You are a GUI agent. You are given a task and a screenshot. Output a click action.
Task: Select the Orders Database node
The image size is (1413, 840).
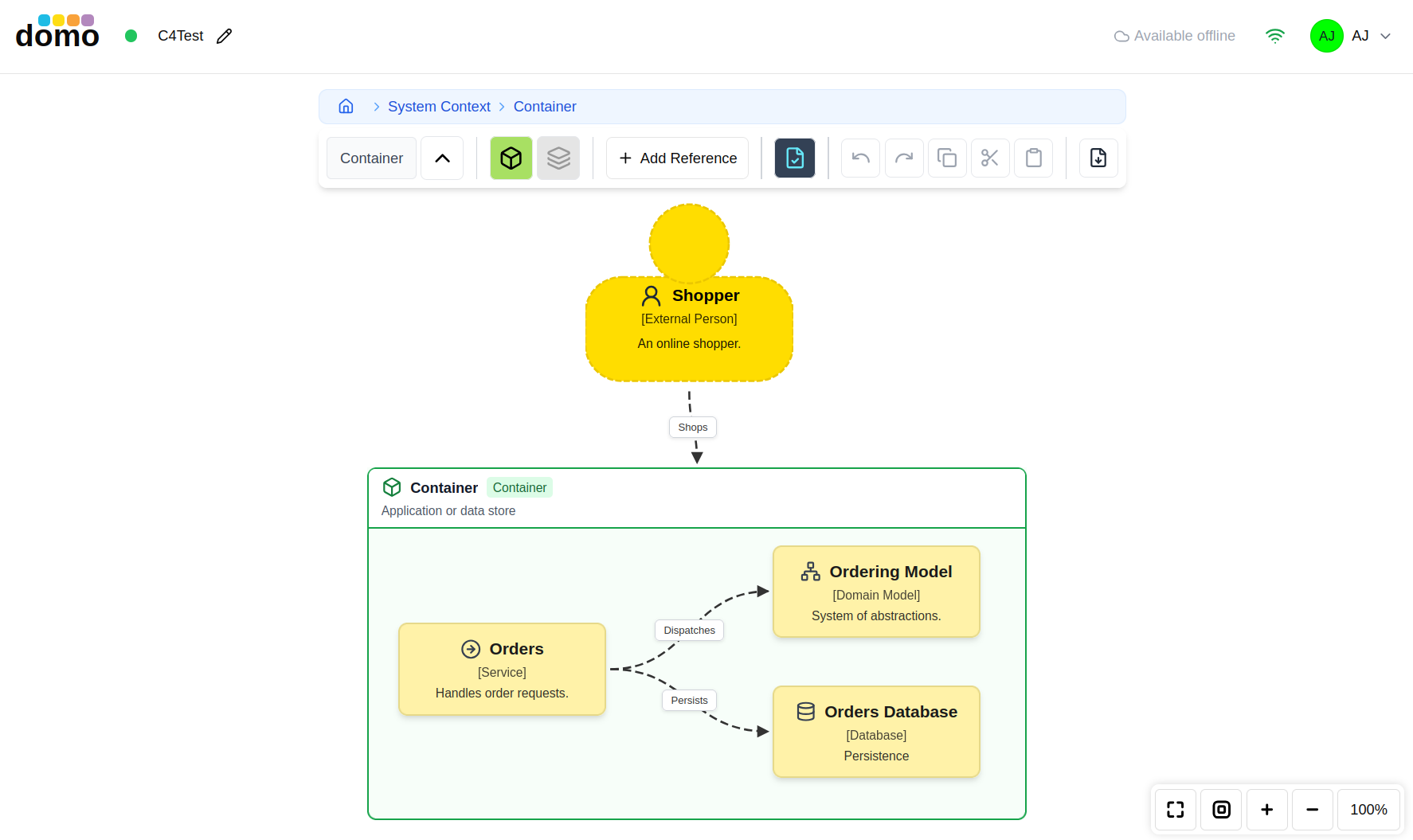tap(876, 732)
